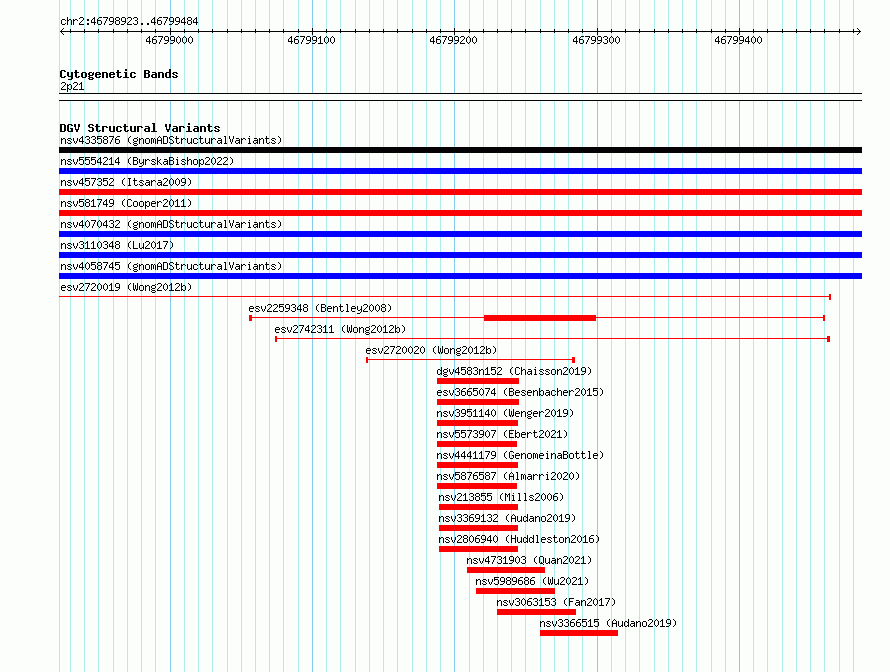Click the dgv4583n152 Chaisson2019 label
The width and height of the screenshot is (890, 672).
(514, 371)
